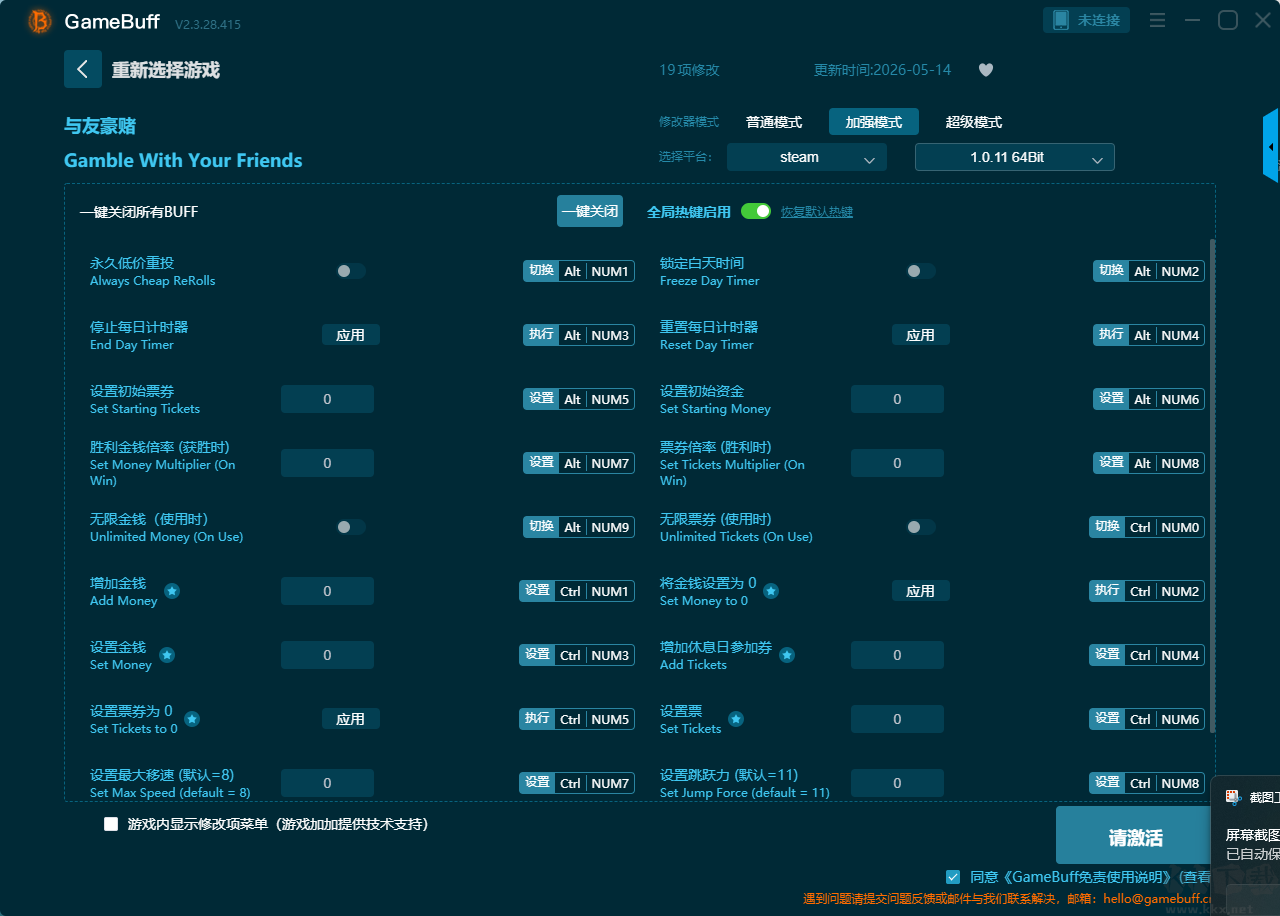Select 普通模式 tab
The height and width of the screenshot is (916, 1280).
[774, 122]
